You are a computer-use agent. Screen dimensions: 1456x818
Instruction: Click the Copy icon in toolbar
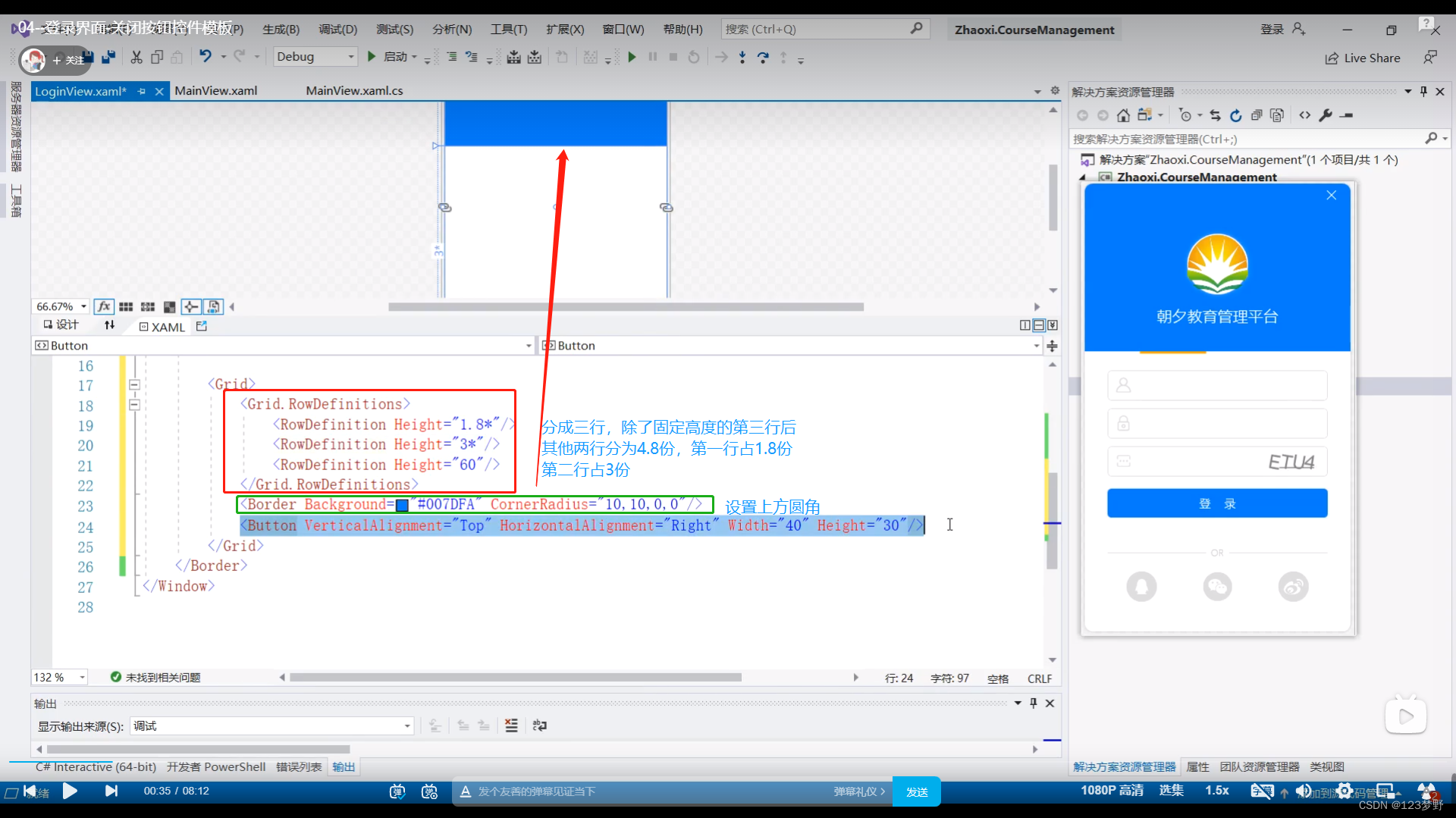[x=157, y=57]
